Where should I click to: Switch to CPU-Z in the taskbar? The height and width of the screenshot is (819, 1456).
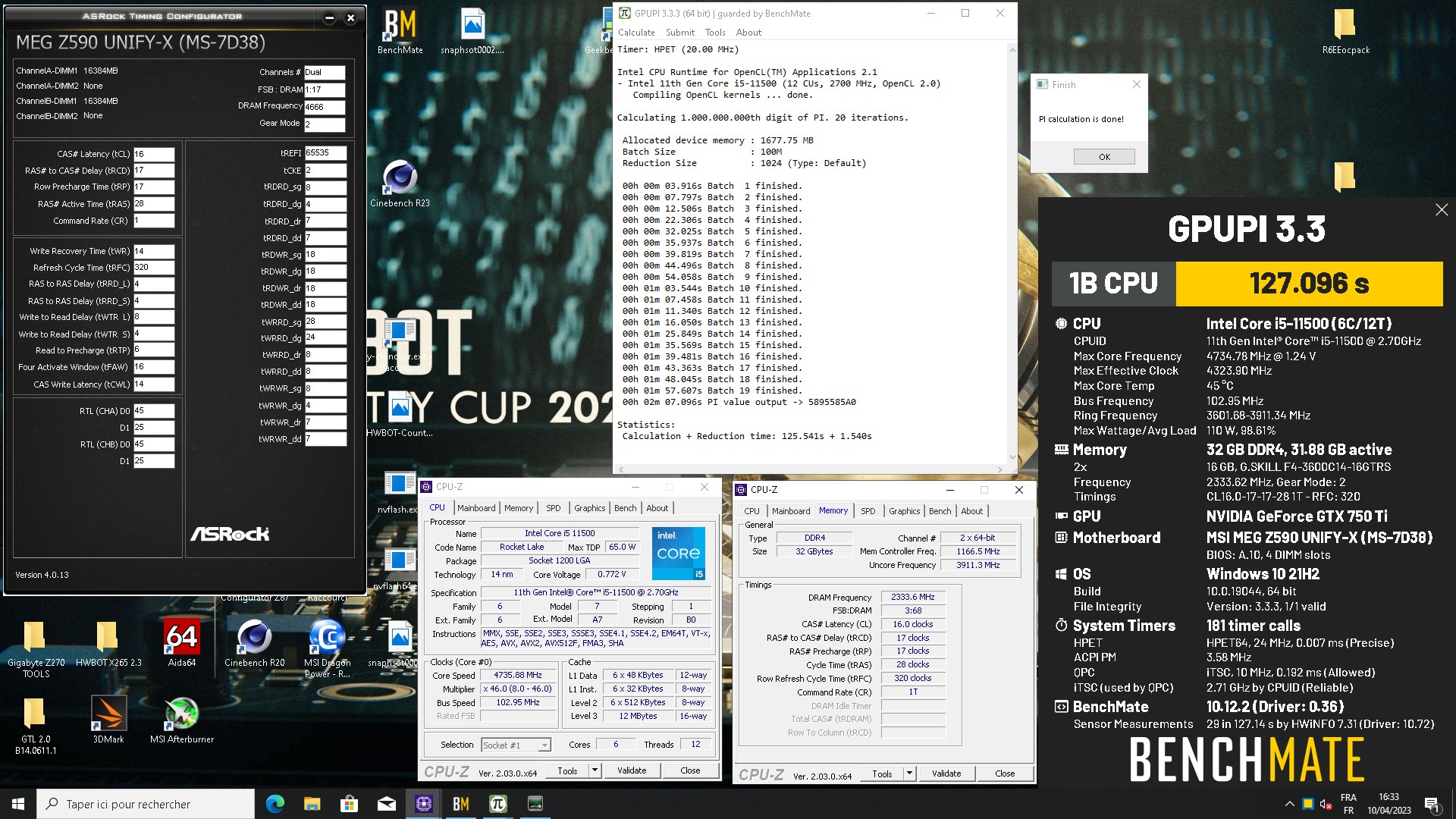423,804
